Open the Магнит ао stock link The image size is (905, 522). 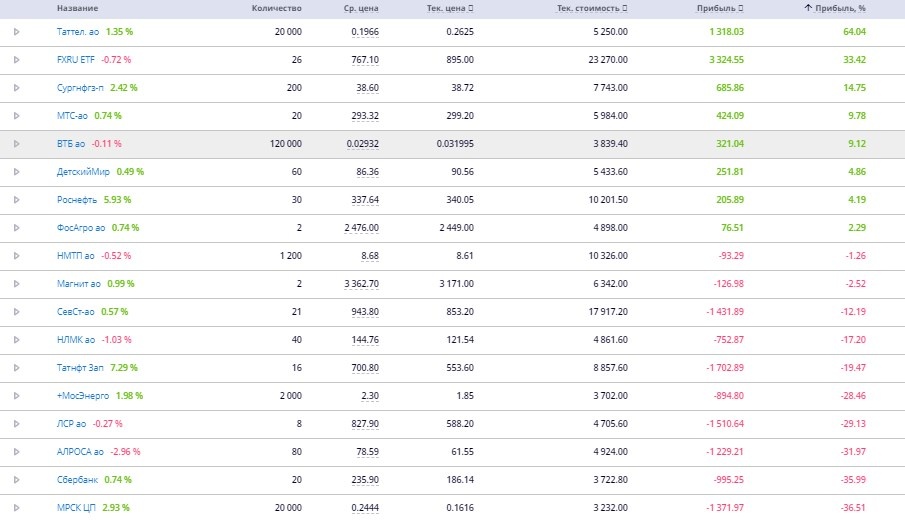click(76, 284)
